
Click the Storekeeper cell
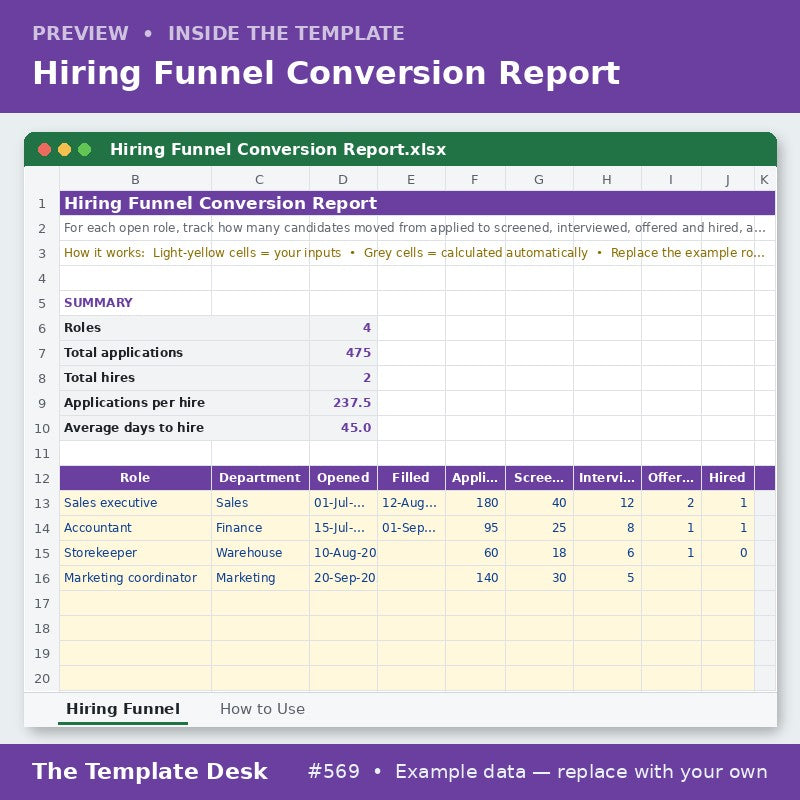(x=135, y=553)
